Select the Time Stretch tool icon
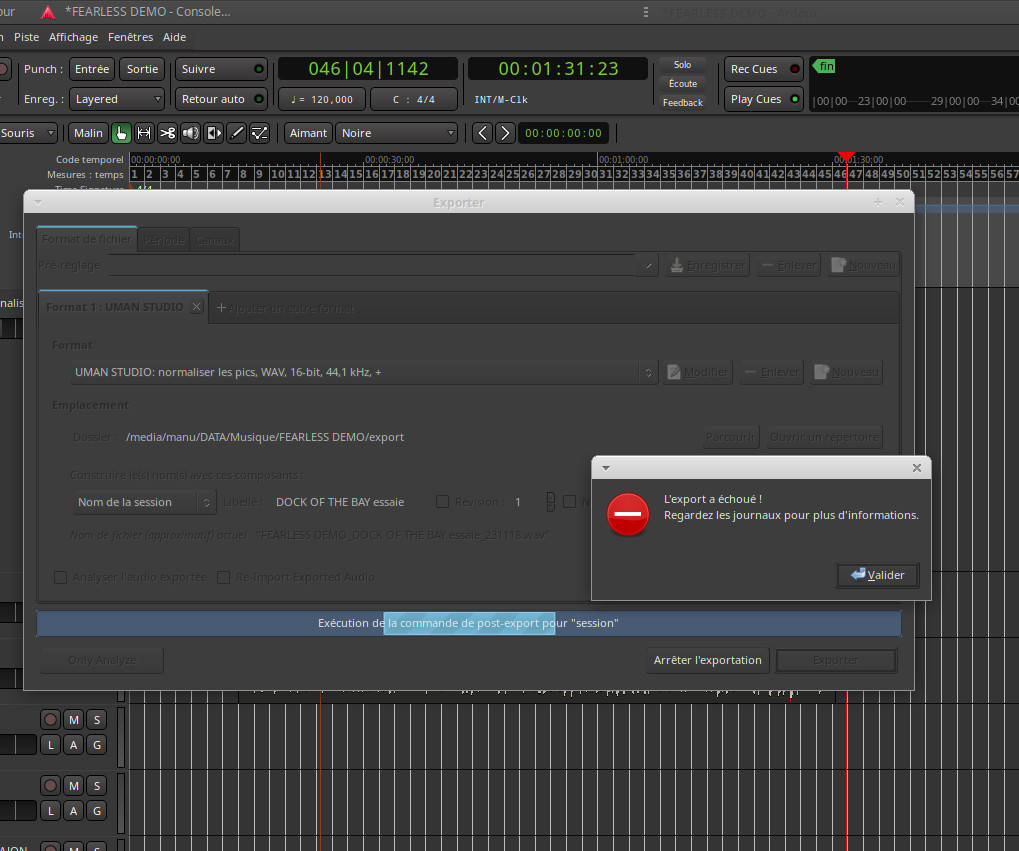This screenshot has height=851, width=1019. coord(213,133)
